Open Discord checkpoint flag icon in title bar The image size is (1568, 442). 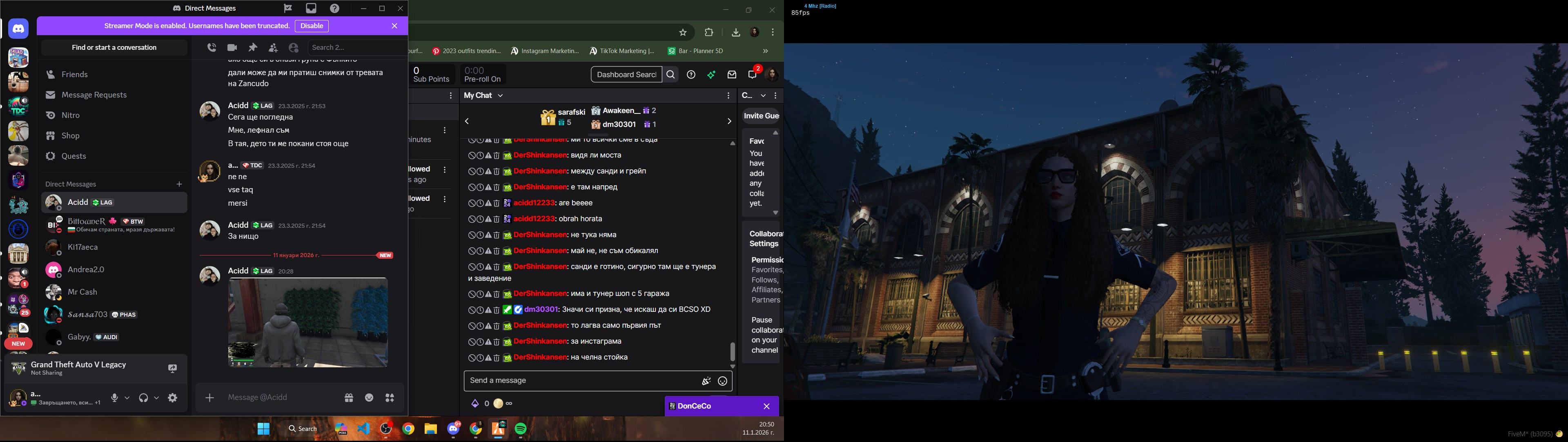point(288,9)
